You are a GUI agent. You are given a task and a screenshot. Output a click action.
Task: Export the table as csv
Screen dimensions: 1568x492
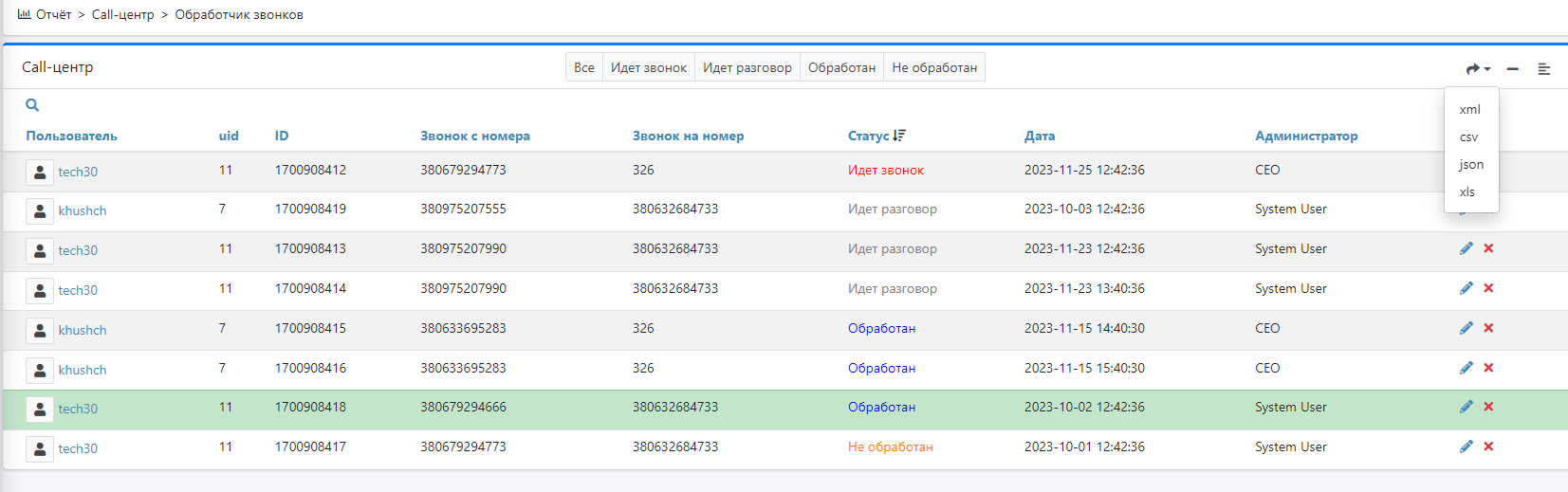1468,137
